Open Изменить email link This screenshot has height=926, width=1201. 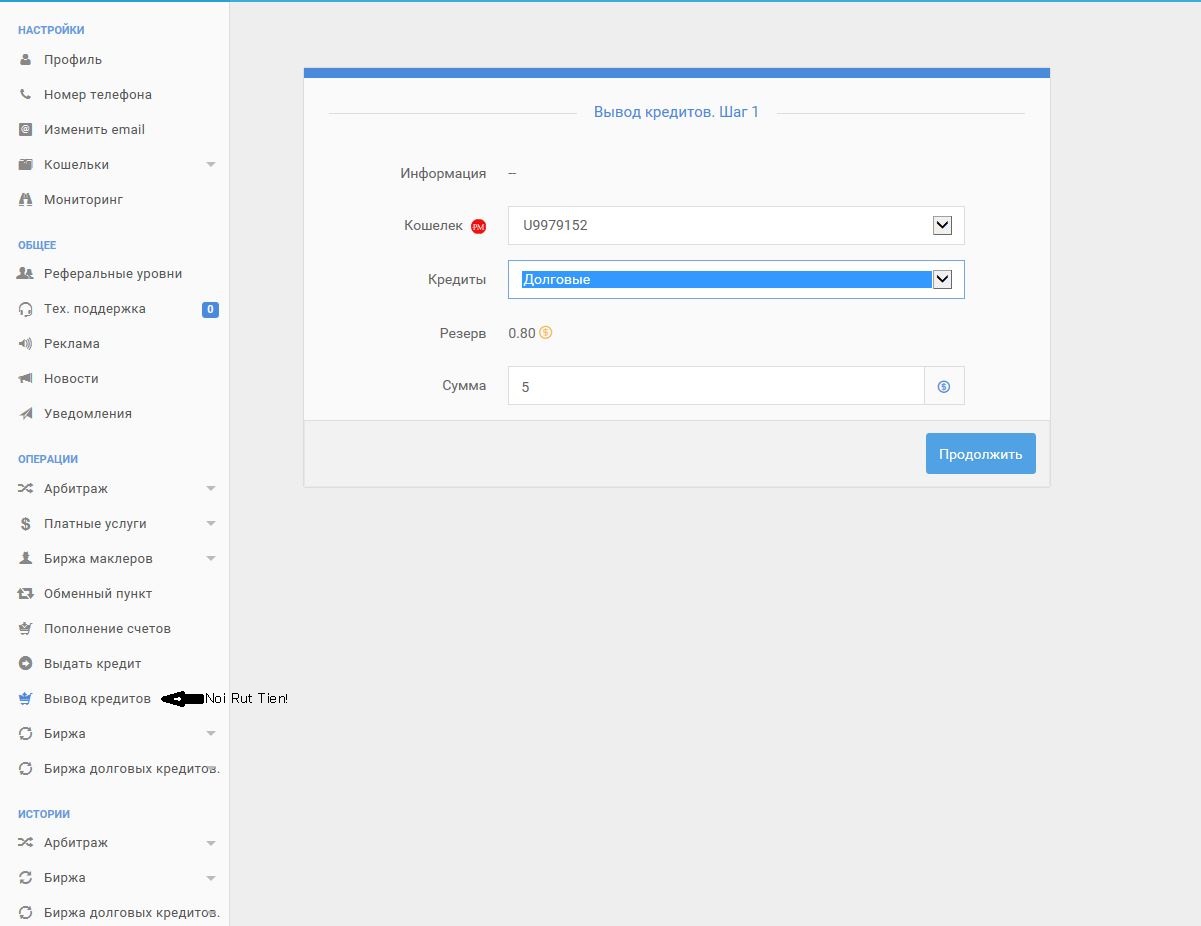(94, 130)
